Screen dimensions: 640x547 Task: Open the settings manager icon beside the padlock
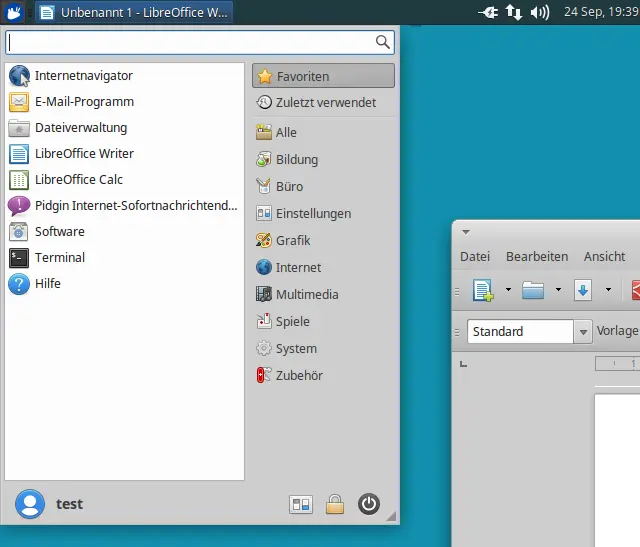tap(301, 505)
